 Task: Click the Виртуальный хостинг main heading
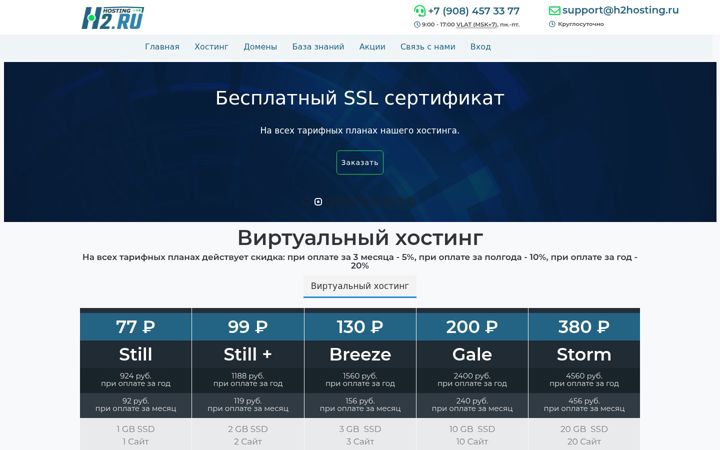pyautogui.click(x=360, y=238)
